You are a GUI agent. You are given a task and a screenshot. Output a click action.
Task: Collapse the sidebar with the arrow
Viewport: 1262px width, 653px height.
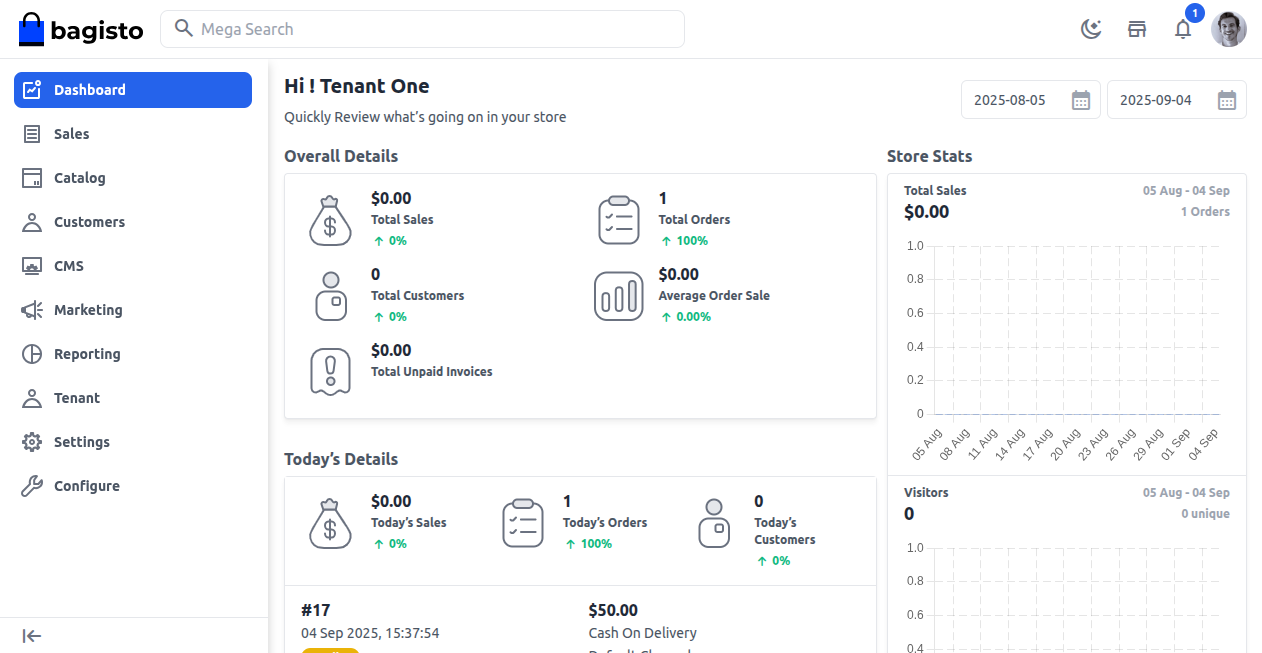(x=31, y=636)
